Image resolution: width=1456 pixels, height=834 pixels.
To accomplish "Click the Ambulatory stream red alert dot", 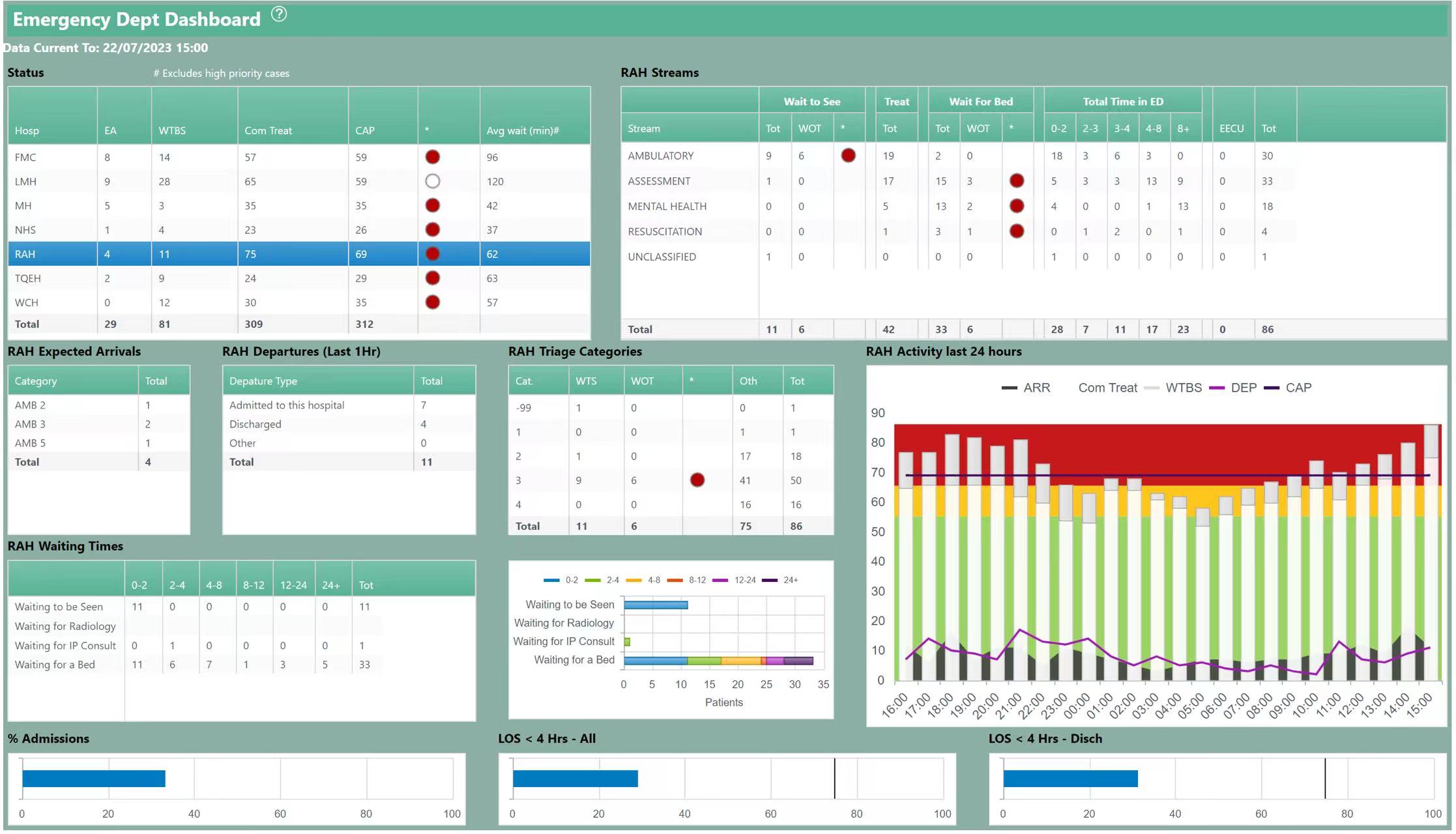I will 848,155.
